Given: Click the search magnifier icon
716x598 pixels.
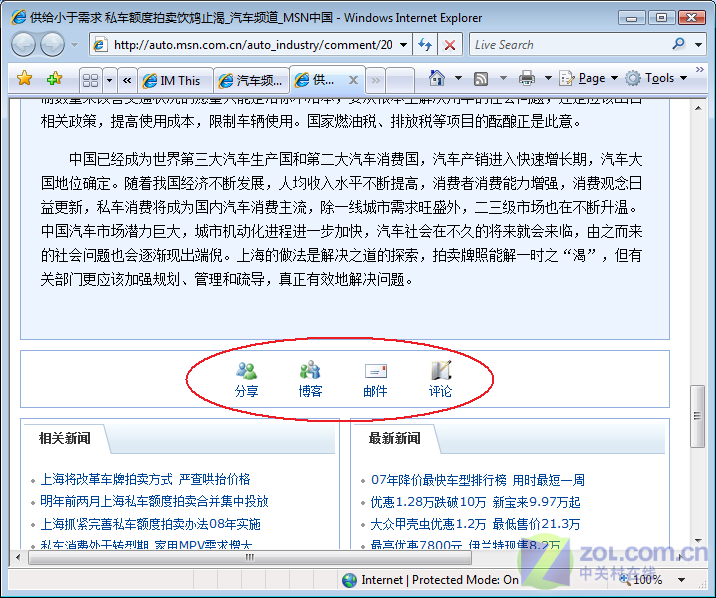Looking at the screenshot, I should pyautogui.click(x=679, y=44).
